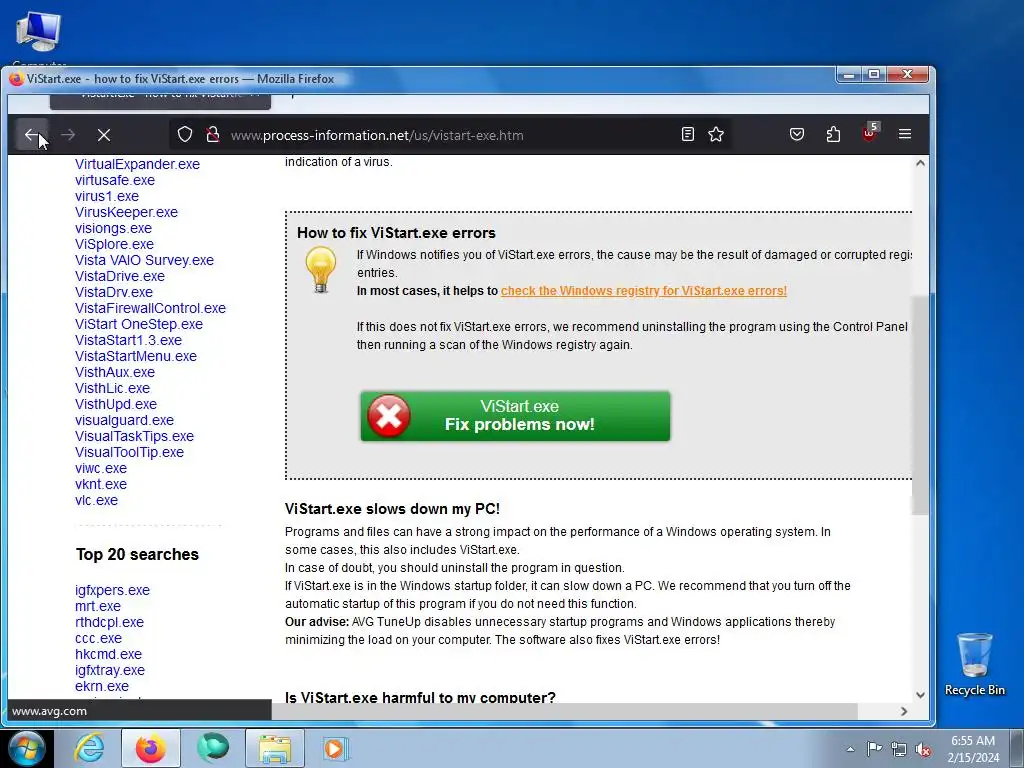Open Firefox hamburger application menu
The height and width of the screenshot is (768, 1024).
tap(904, 135)
